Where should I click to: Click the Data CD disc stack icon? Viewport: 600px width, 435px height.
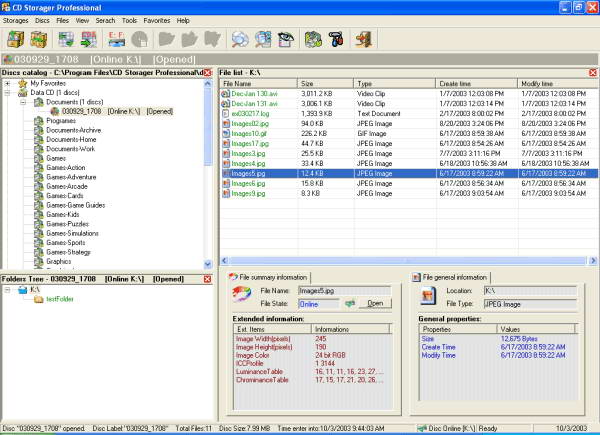click(x=23, y=93)
